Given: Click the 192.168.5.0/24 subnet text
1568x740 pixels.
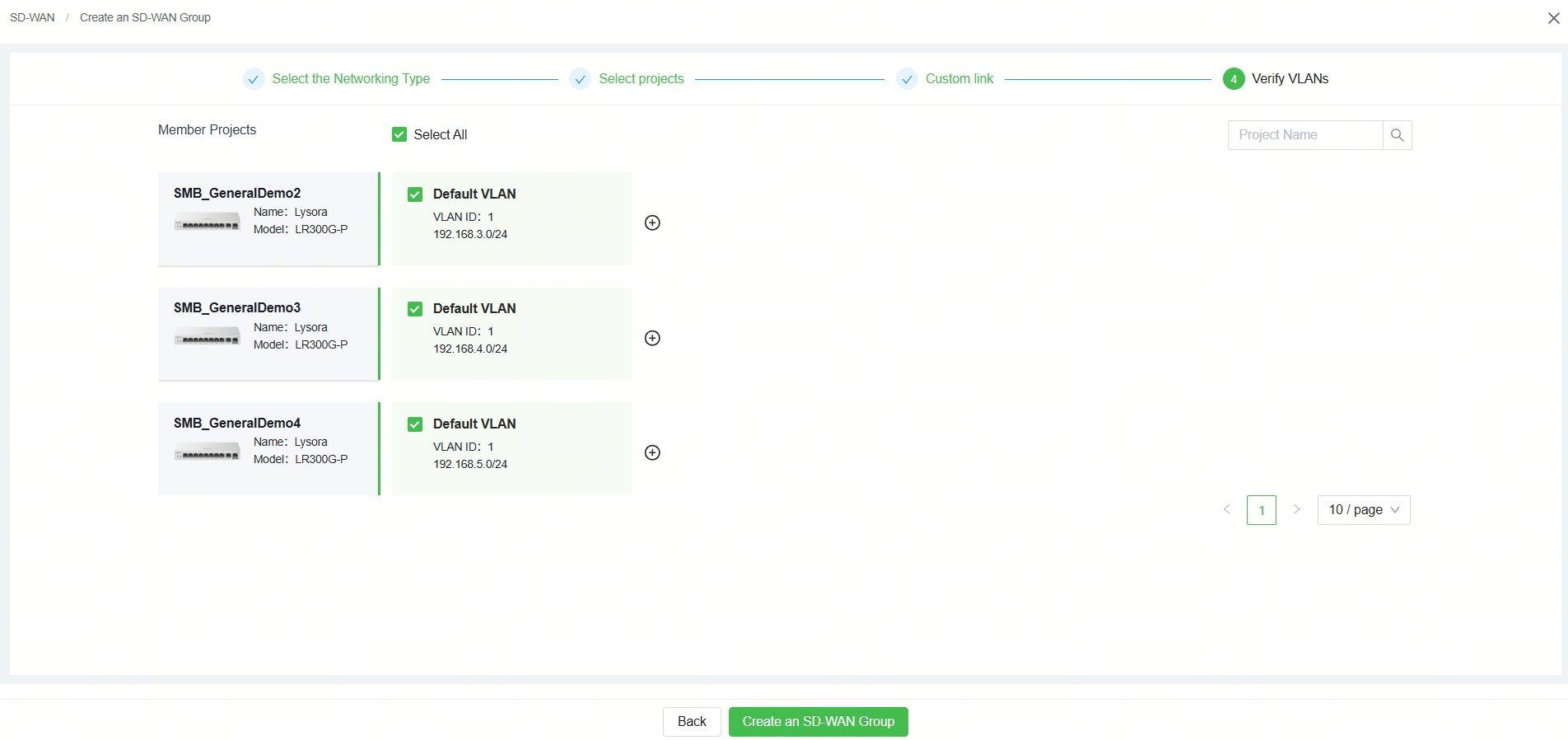Looking at the screenshot, I should pyautogui.click(x=470, y=465).
